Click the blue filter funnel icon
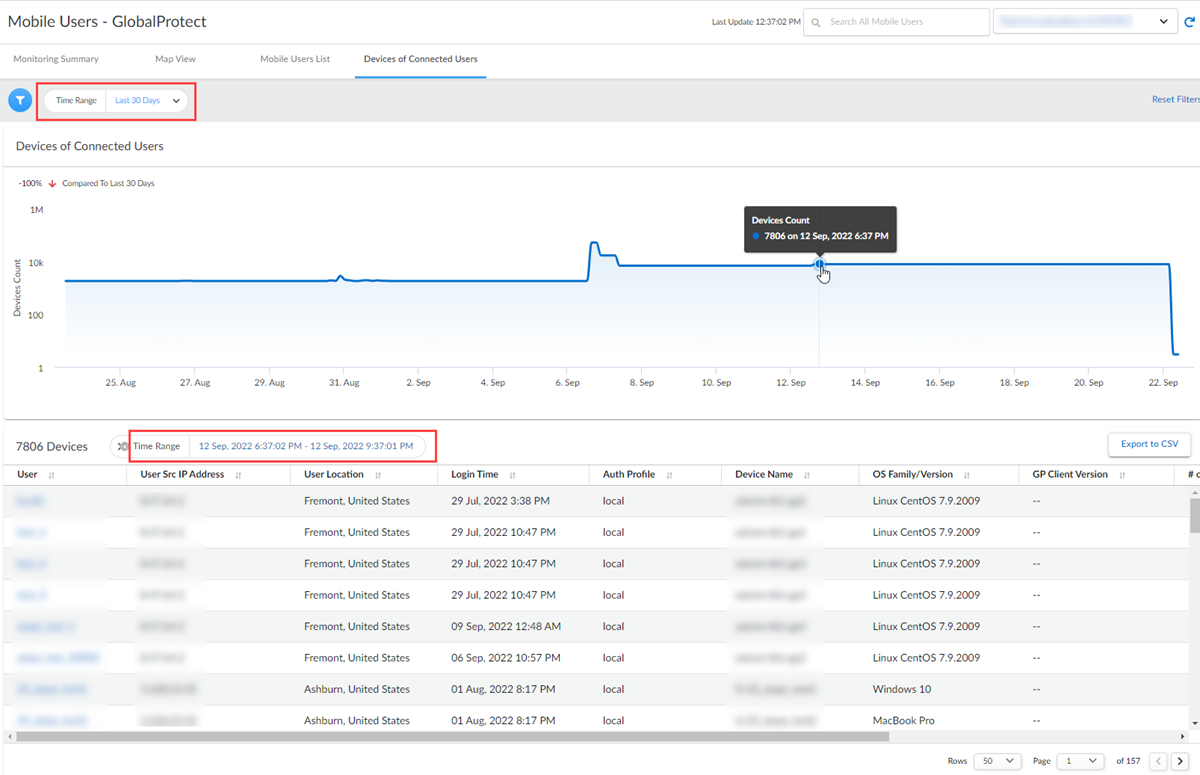1200x775 pixels. click(x=20, y=100)
